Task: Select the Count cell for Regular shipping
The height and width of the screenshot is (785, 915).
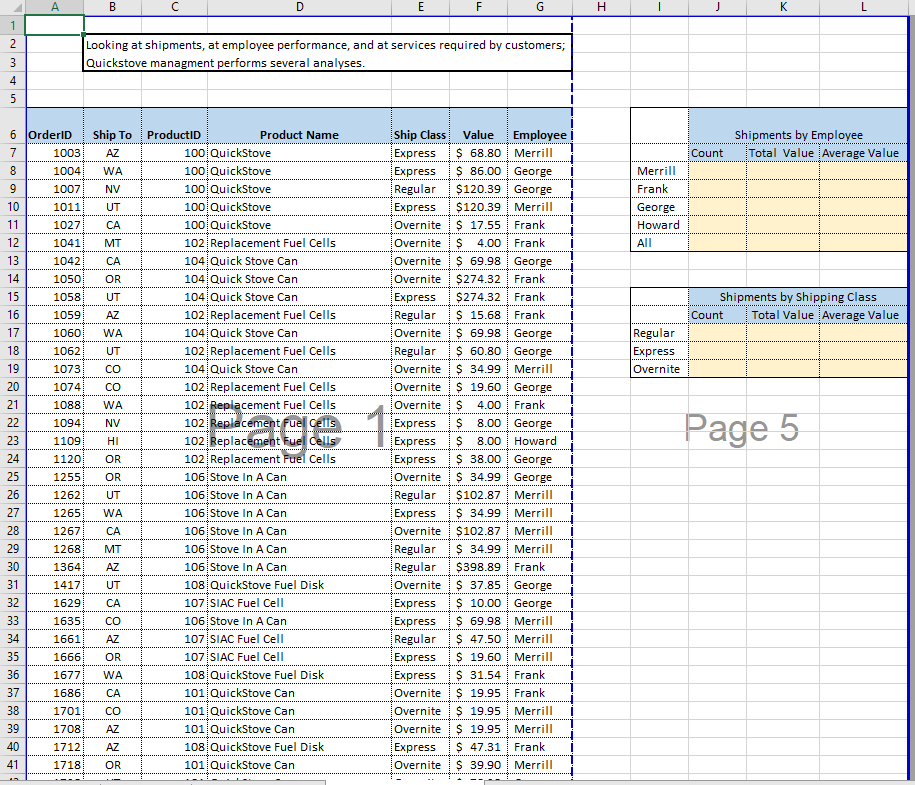Action: (717, 333)
